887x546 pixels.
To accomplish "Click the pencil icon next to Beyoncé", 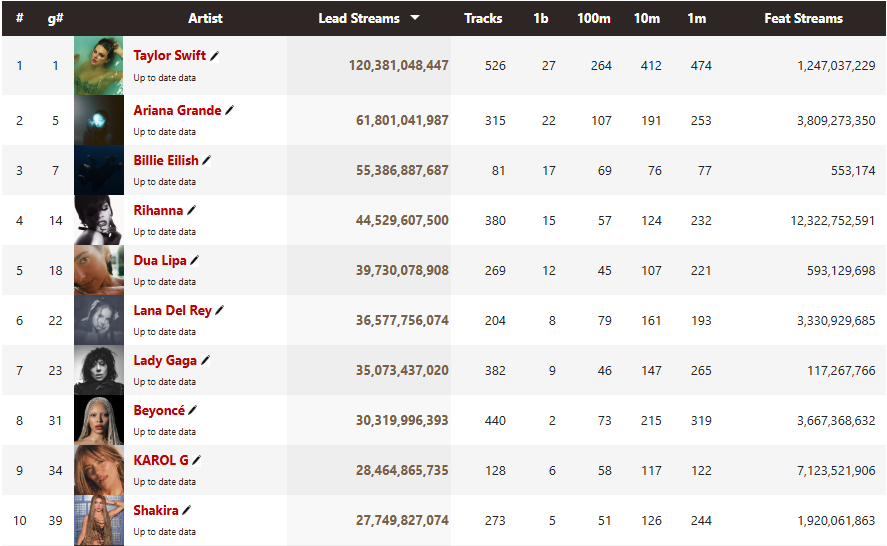I will click(x=192, y=410).
